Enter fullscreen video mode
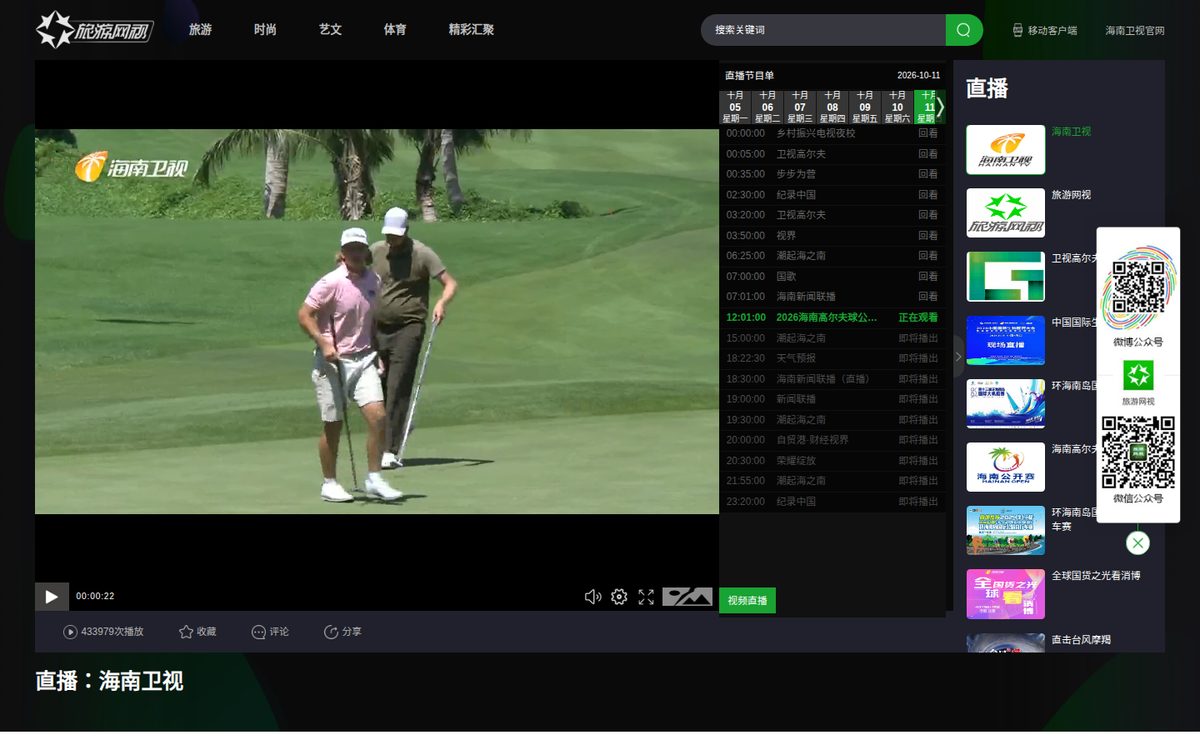1200x750 pixels. point(646,597)
